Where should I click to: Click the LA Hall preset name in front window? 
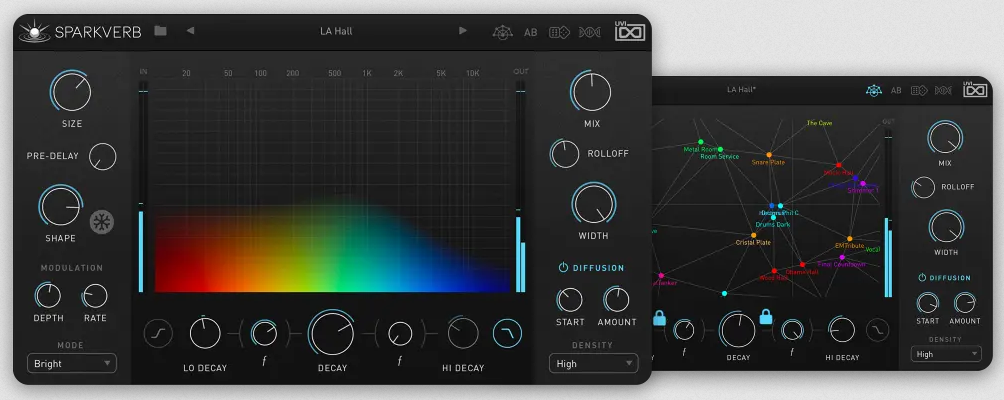point(336,31)
